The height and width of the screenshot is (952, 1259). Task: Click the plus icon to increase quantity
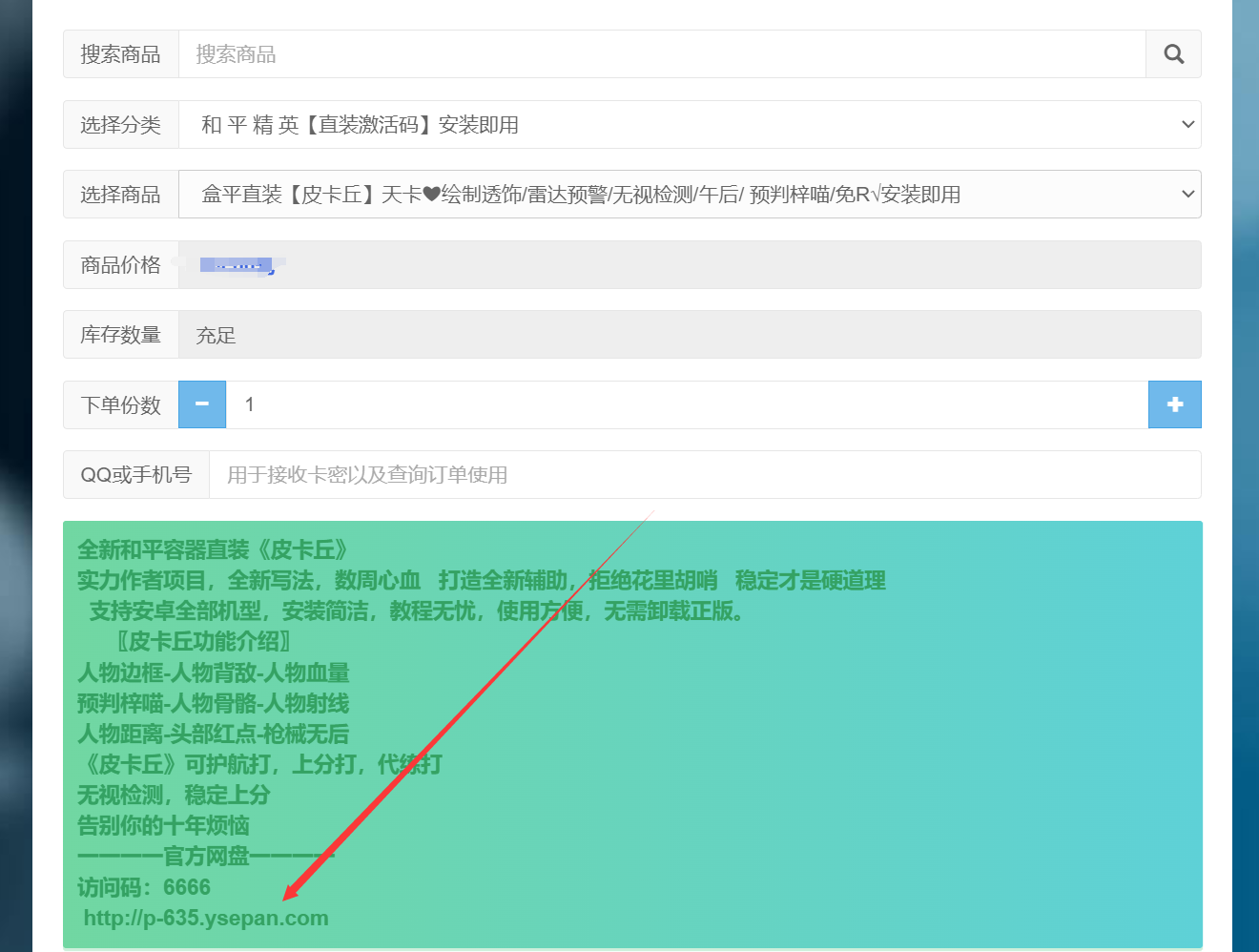tap(1174, 404)
